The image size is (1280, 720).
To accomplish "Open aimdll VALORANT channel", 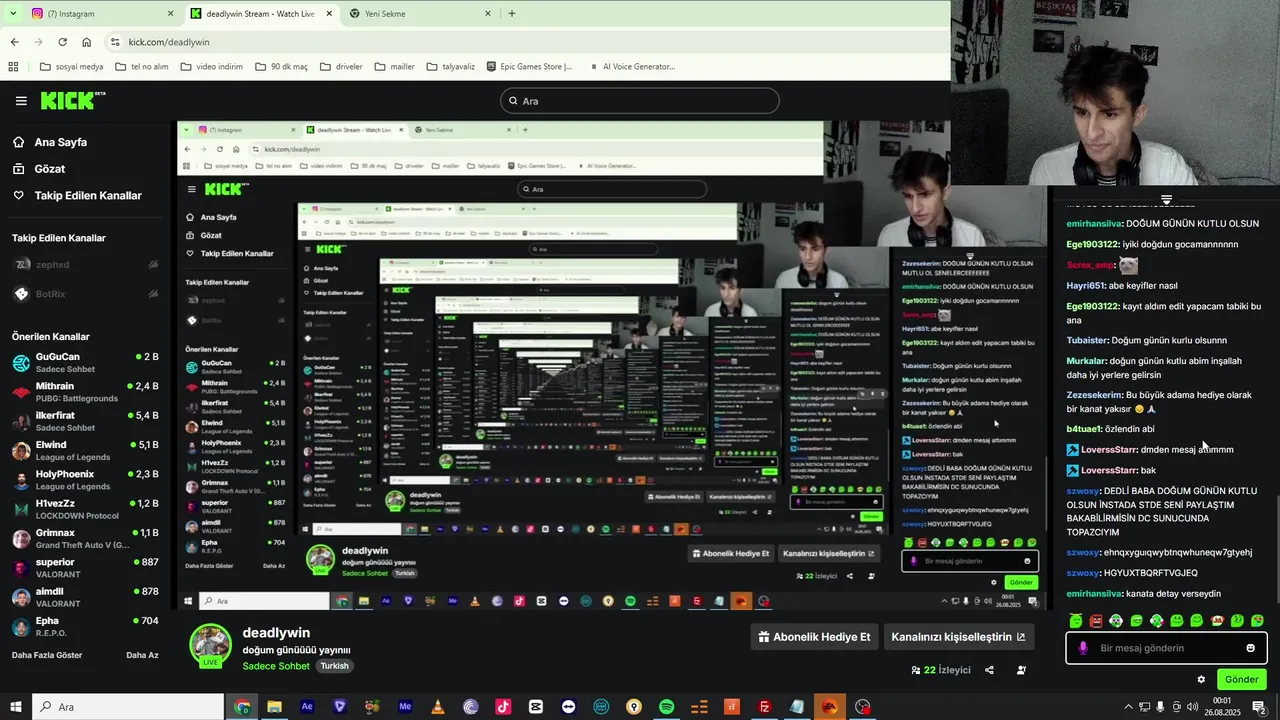I will click(x=85, y=597).
